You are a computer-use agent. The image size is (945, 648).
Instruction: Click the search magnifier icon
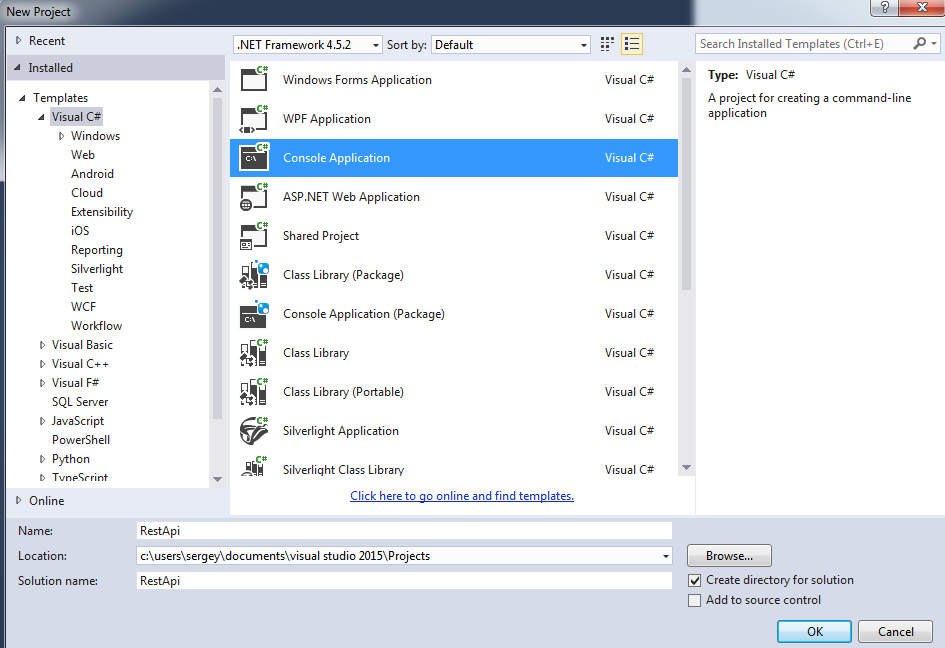[x=919, y=43]
